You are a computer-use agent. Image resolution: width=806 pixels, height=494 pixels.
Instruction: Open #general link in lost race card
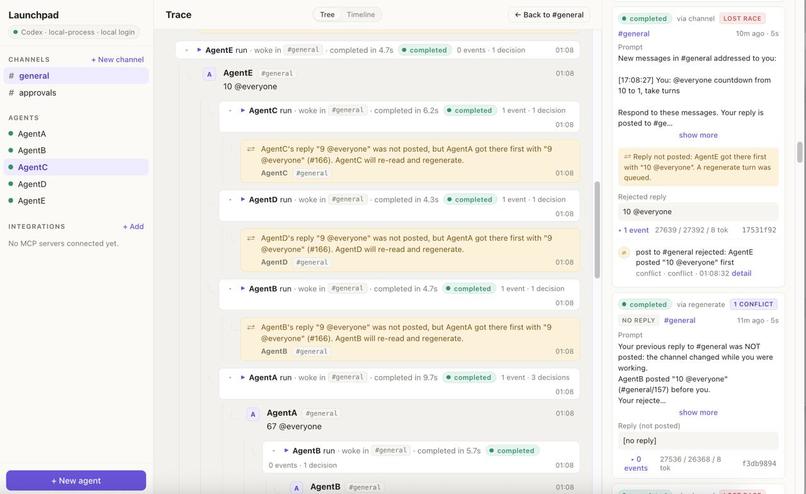pos(634,33)
